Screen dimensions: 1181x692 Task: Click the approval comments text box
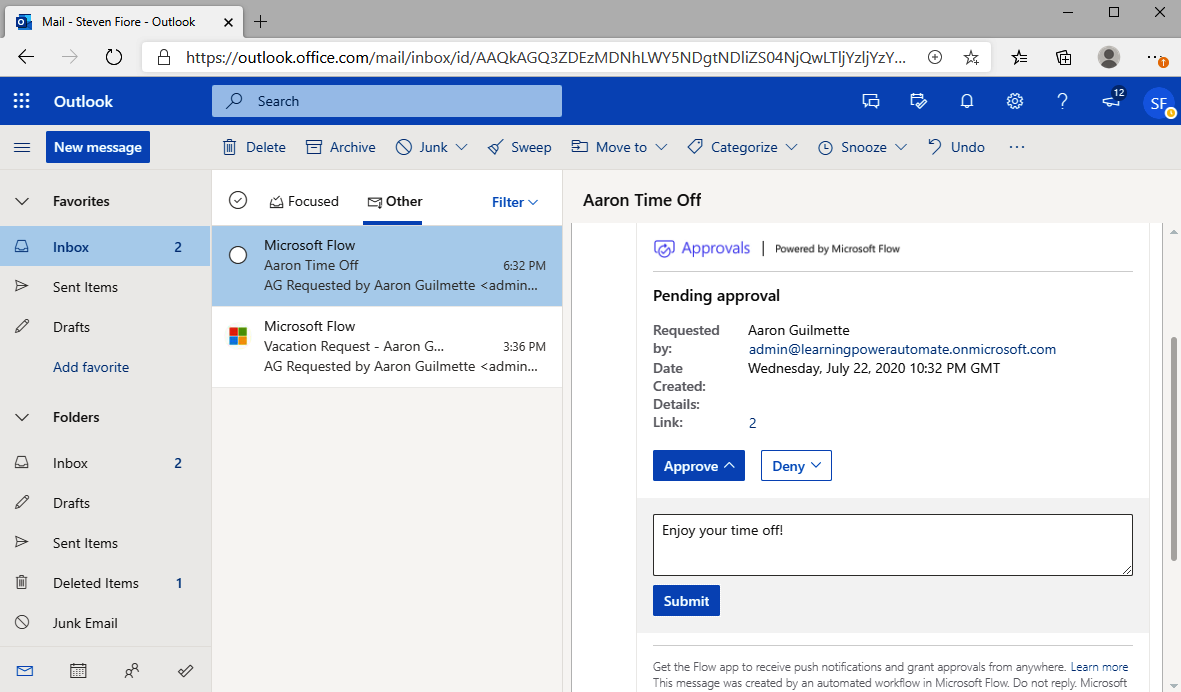[893, 544]
